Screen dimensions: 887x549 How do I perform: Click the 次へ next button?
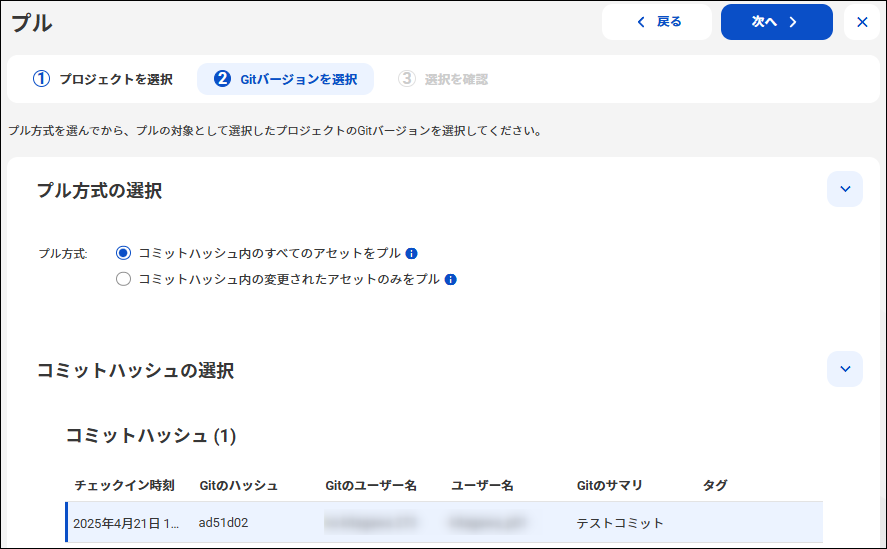(776, 22)
